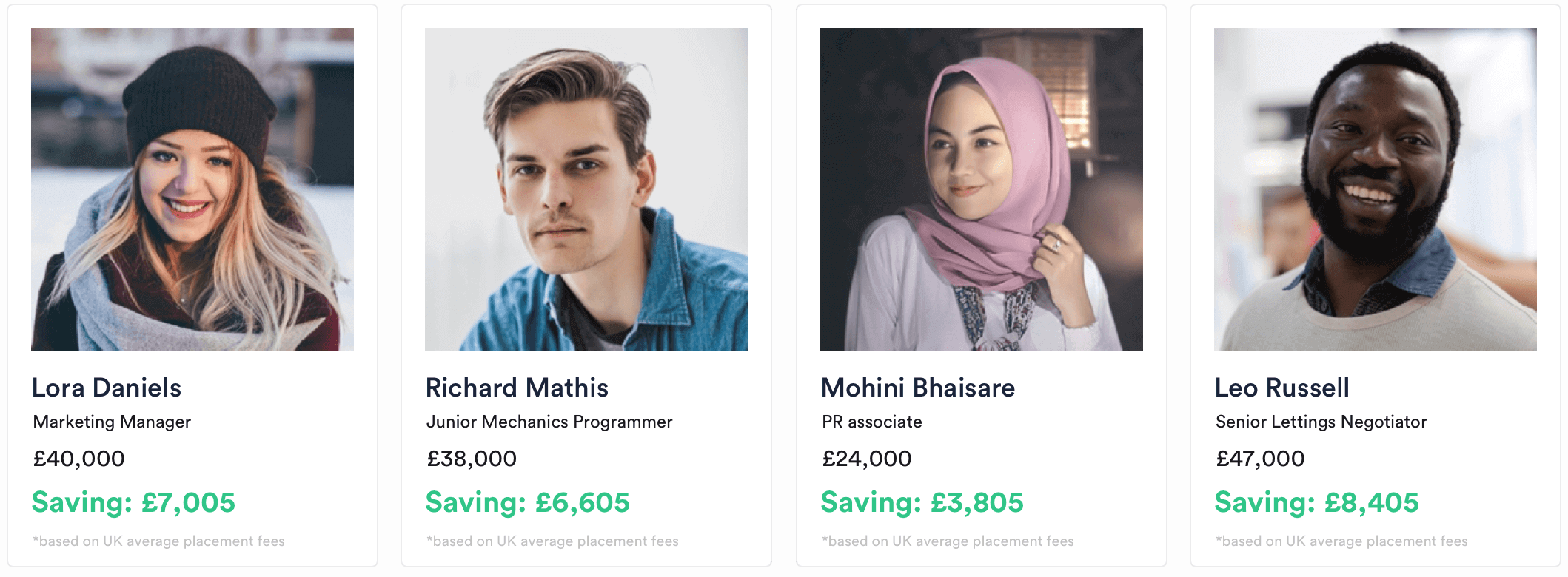This screenshot has height=577, width=1568.
Task: Click the Mohini Bhaisare profile photo
Action: (x=982, y=189)
